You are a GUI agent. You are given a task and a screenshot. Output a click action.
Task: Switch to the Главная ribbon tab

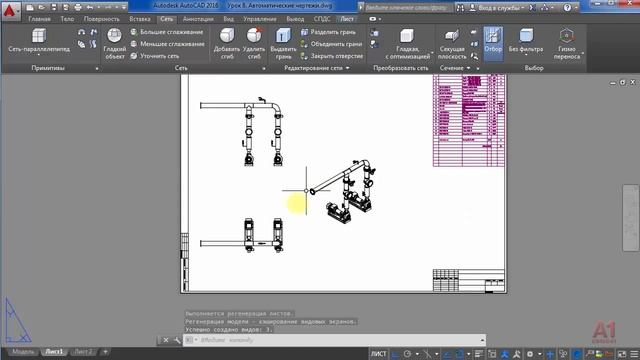tap(40, 19)
